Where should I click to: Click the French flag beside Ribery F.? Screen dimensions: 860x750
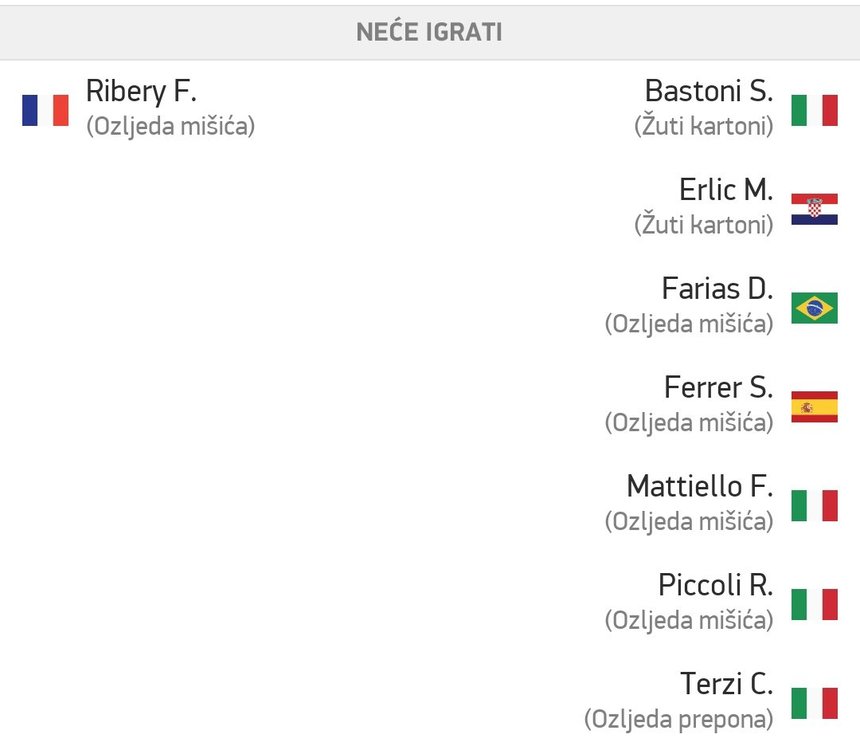coord(45,110)
